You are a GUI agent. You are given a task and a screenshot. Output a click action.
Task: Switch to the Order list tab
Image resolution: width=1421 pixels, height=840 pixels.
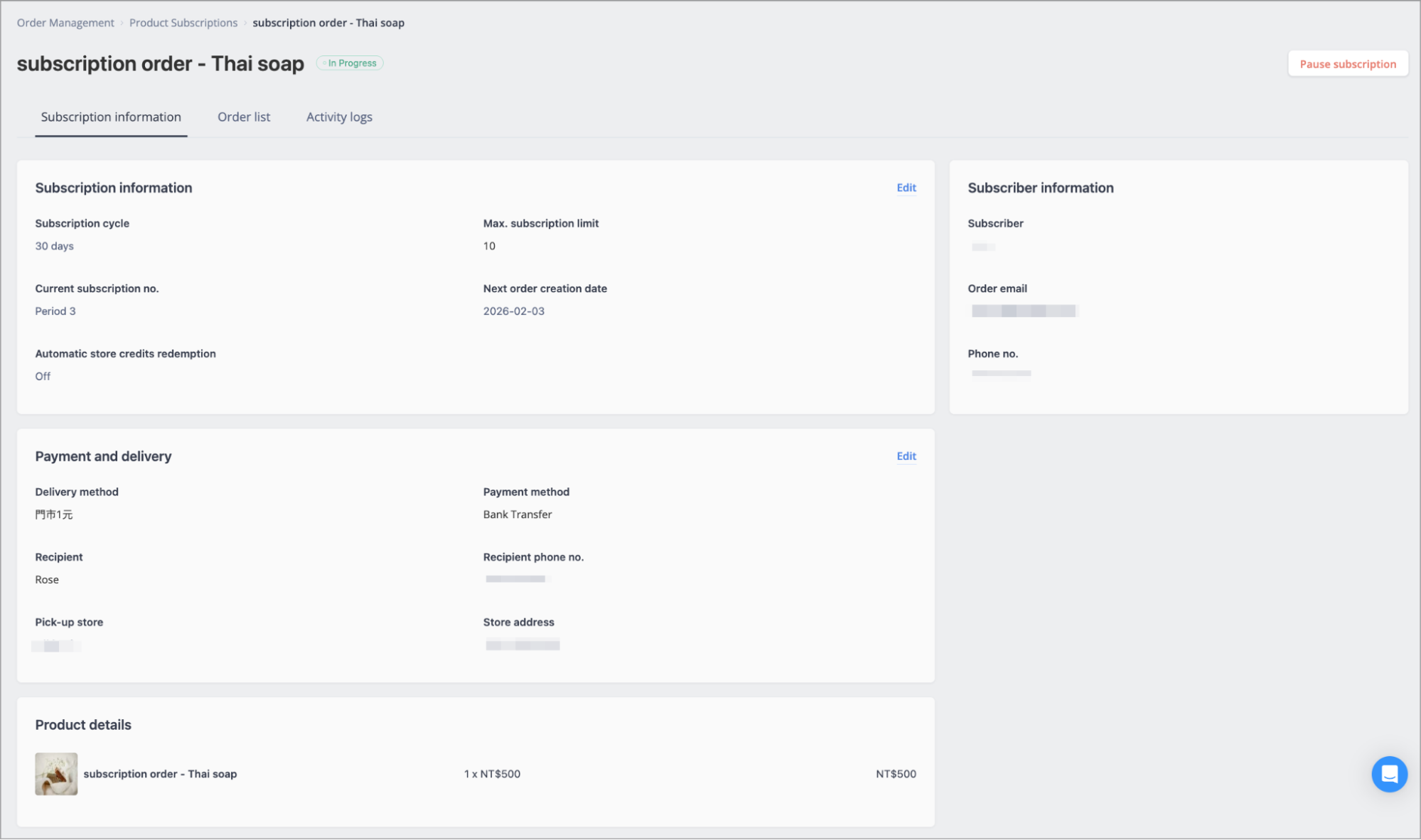coord(244,117)
